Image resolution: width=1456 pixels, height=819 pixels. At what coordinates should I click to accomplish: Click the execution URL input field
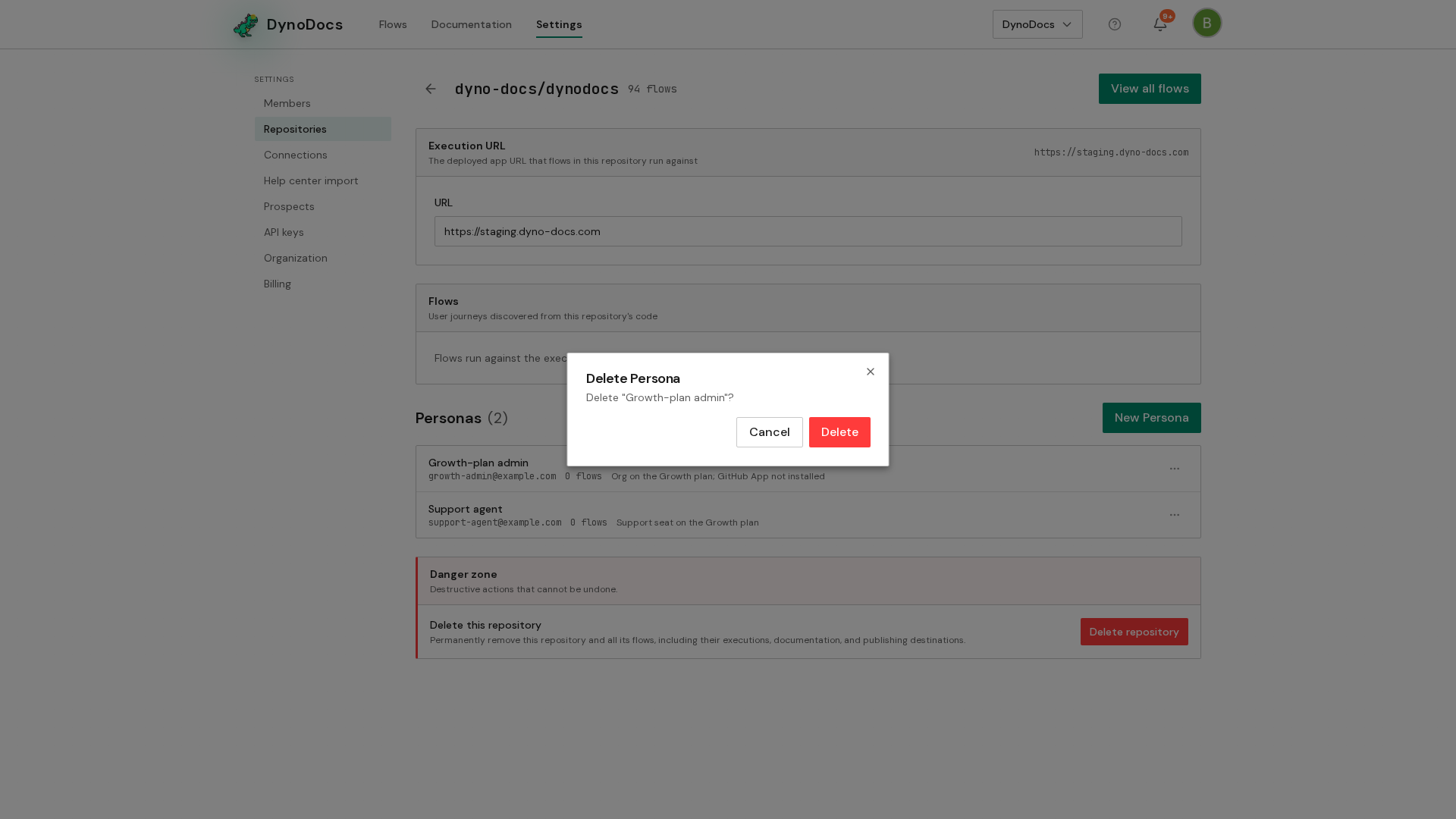pyautogui.click(x=808, y=231)
